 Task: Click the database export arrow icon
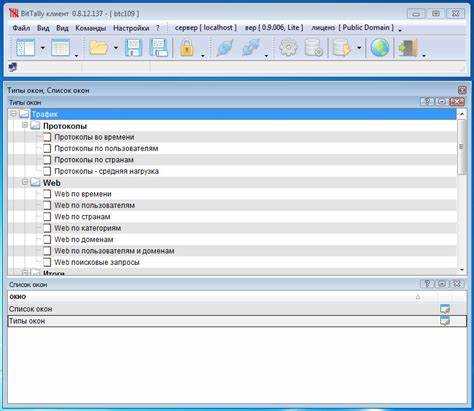pos(342,48)
